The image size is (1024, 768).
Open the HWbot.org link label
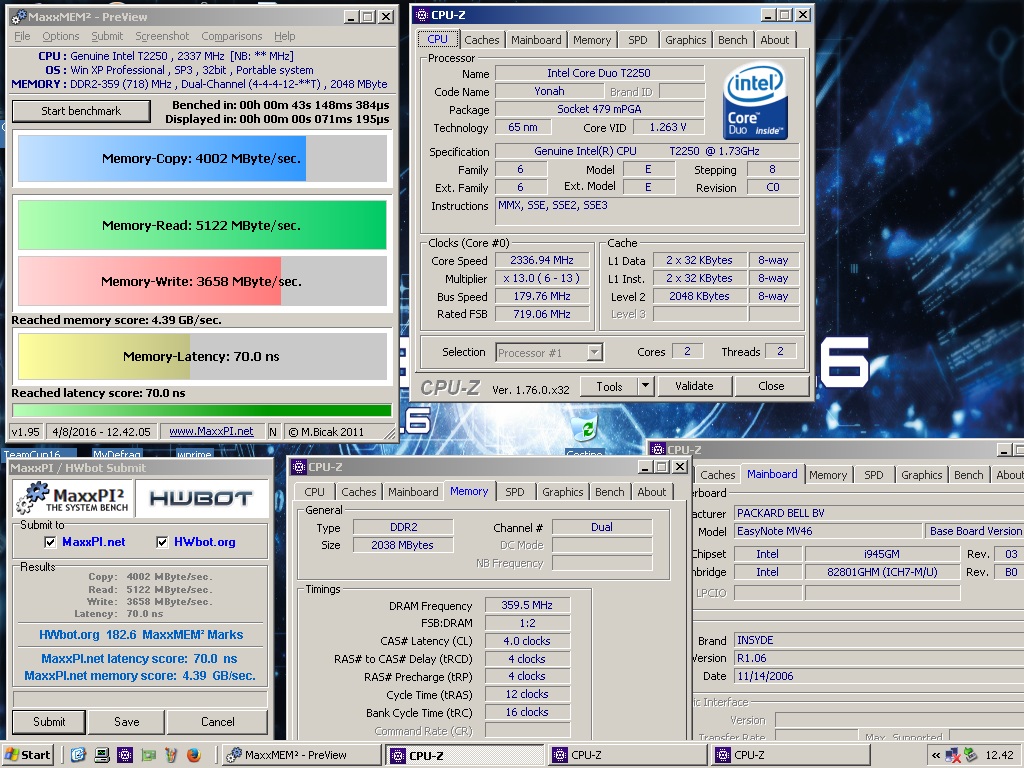[204, 542]
